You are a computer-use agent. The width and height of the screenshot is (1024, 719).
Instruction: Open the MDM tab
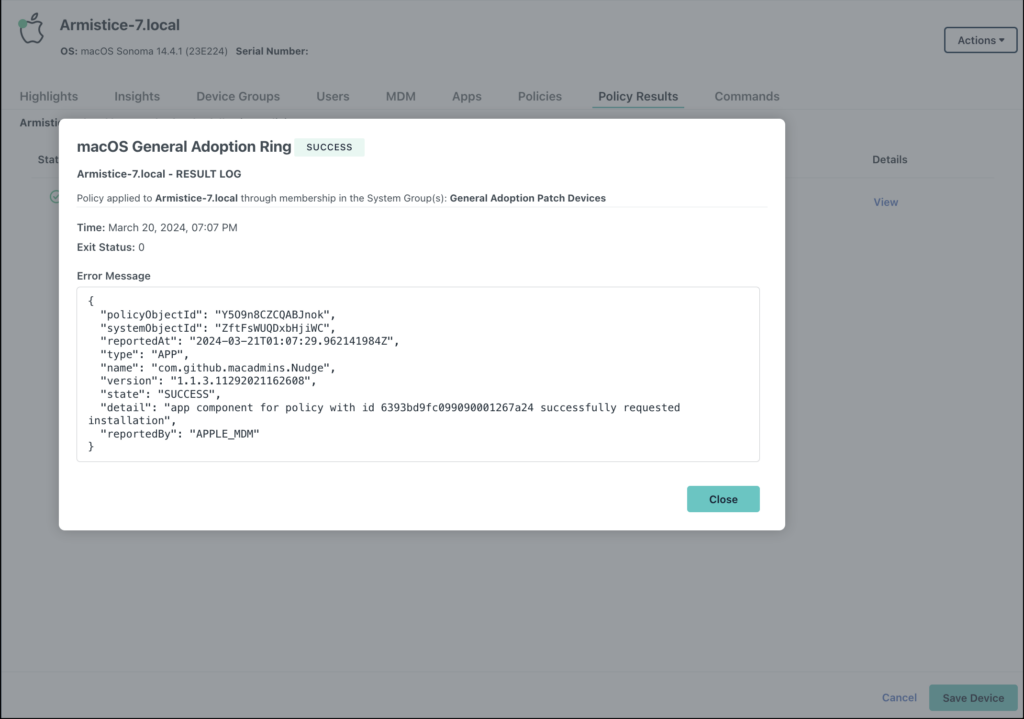pyautogui.click(x=400, y=96)
